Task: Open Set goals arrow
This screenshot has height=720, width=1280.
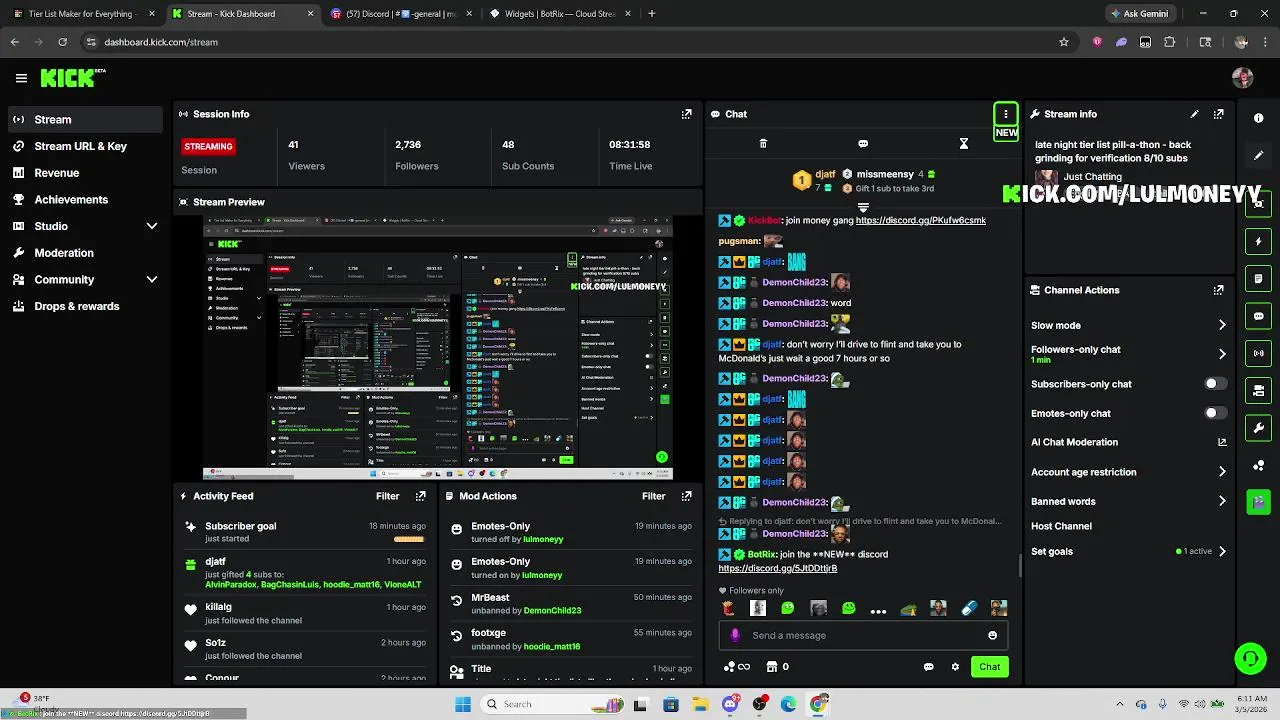Action: (x=1222, y=551)
